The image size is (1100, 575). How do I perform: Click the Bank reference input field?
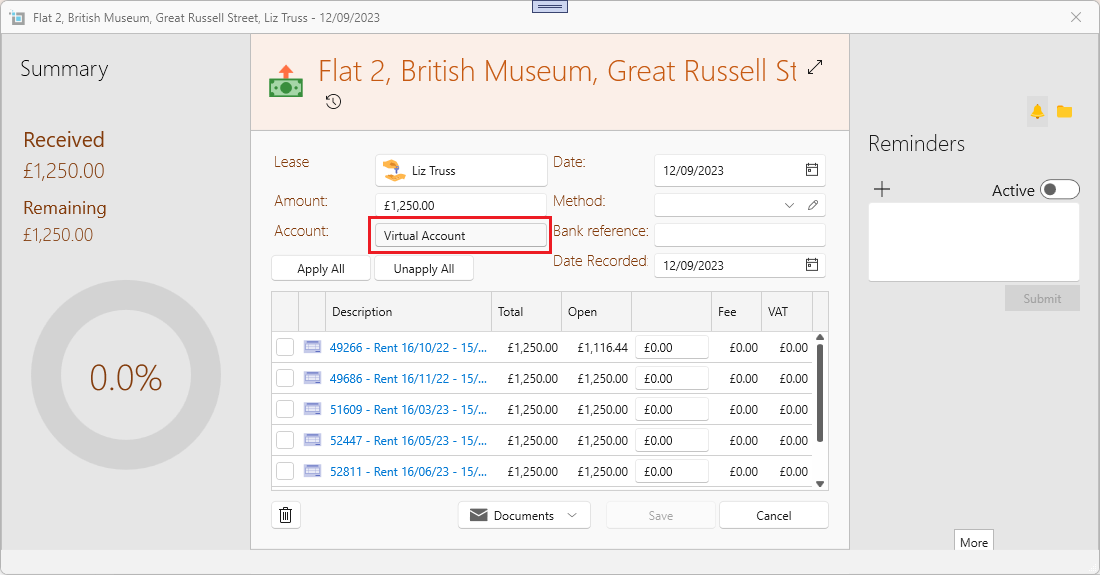(739, 235)
